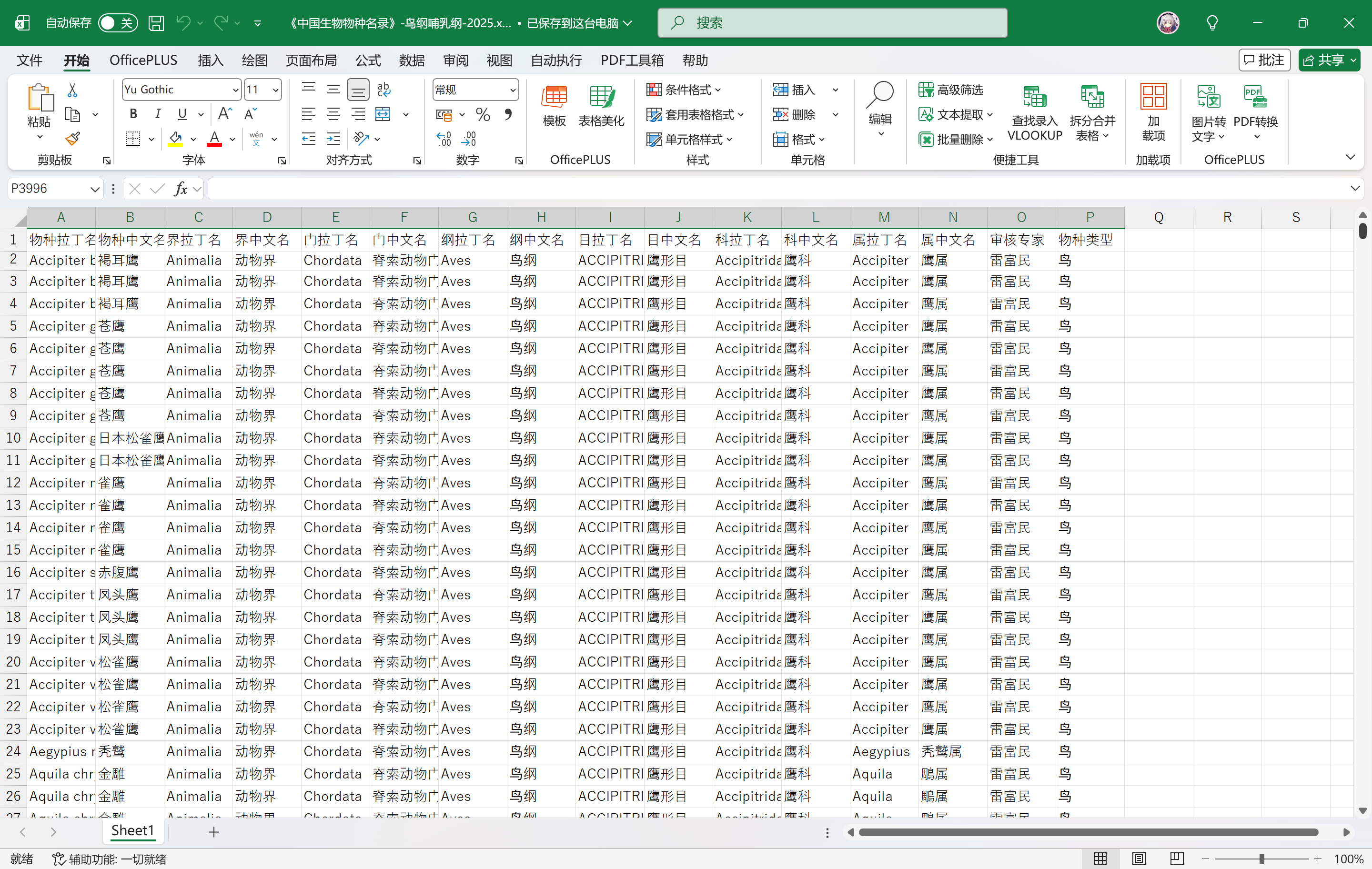Toggle bold formatting
The height and width of the screenshot is (869, 1372).
pos(133,114)
